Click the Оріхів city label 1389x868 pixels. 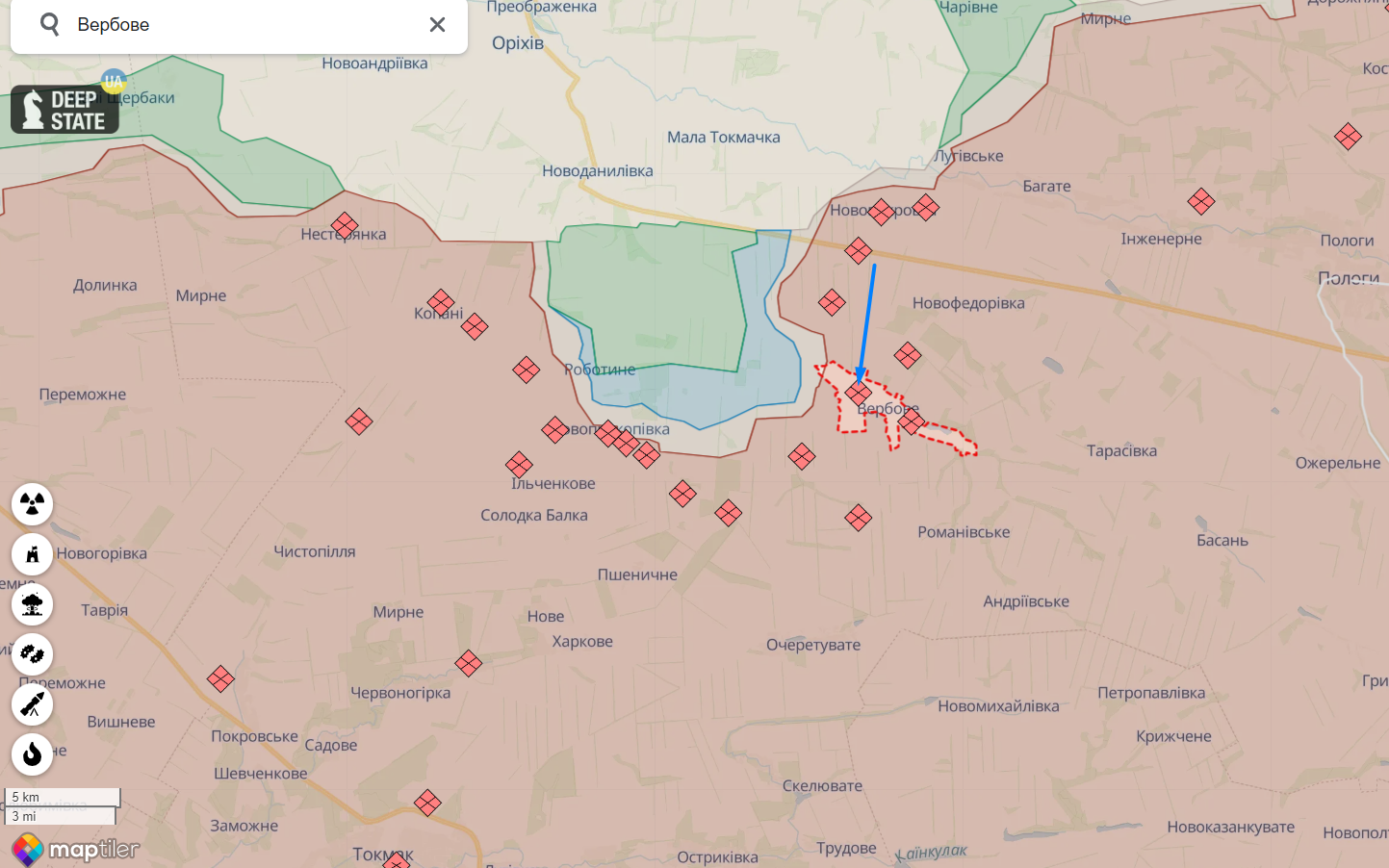(518, 43)
